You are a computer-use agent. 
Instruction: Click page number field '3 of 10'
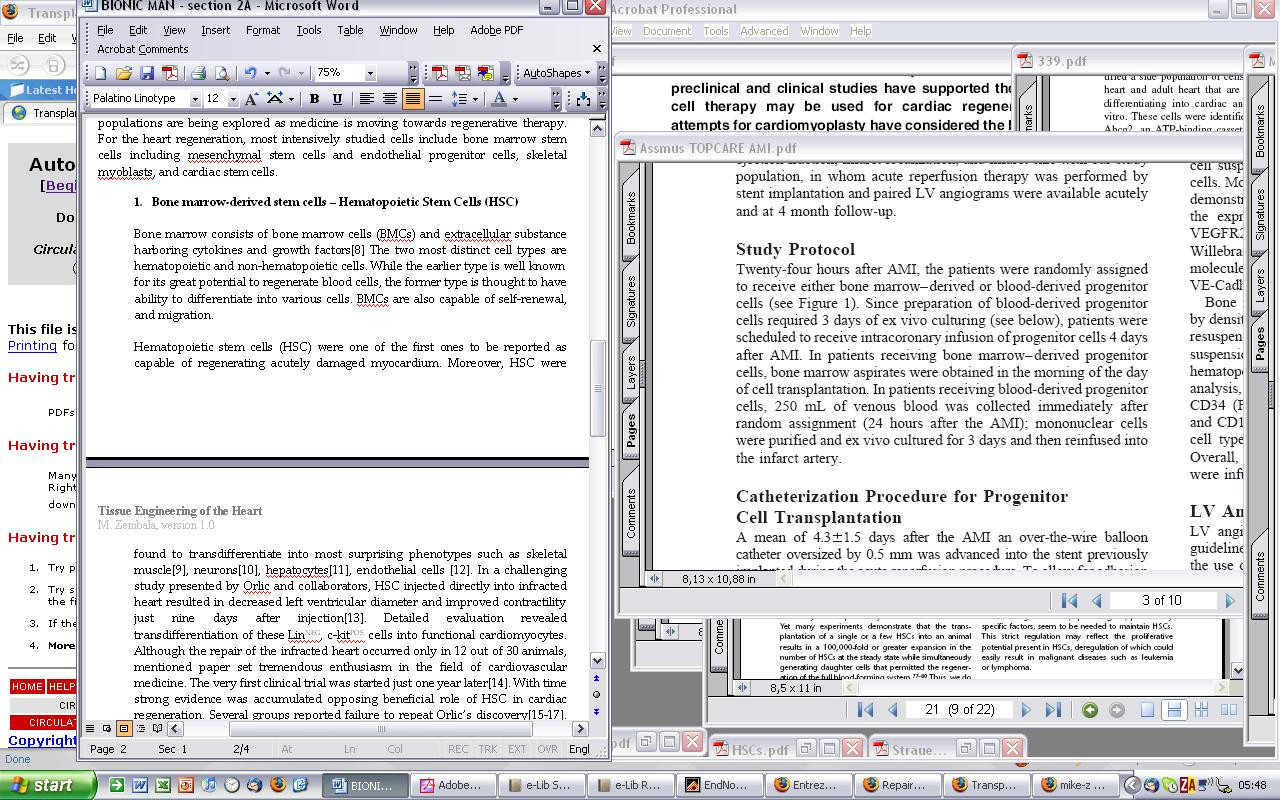(x=1161, y=600)
